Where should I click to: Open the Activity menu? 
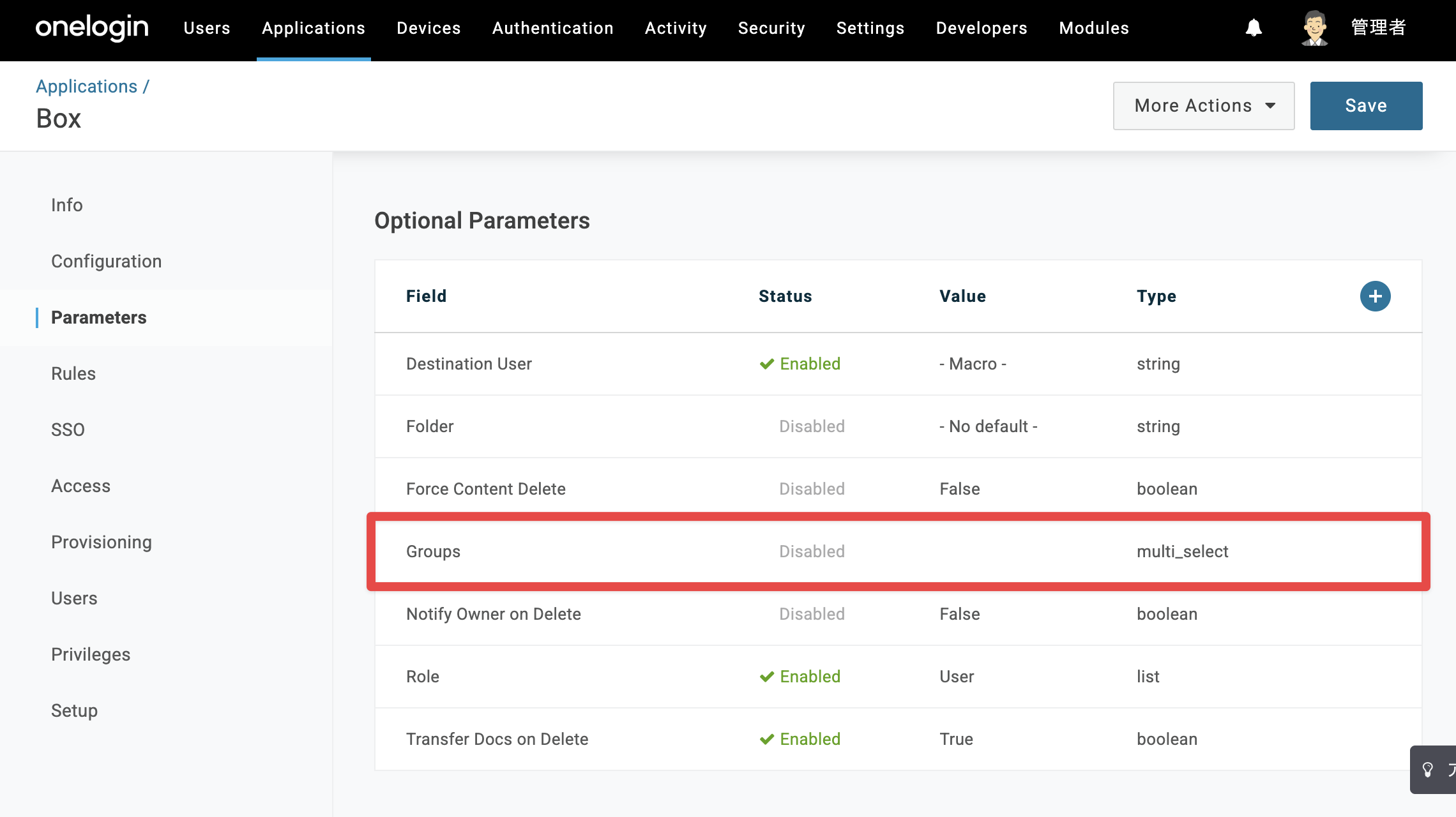tap(676, 28)
